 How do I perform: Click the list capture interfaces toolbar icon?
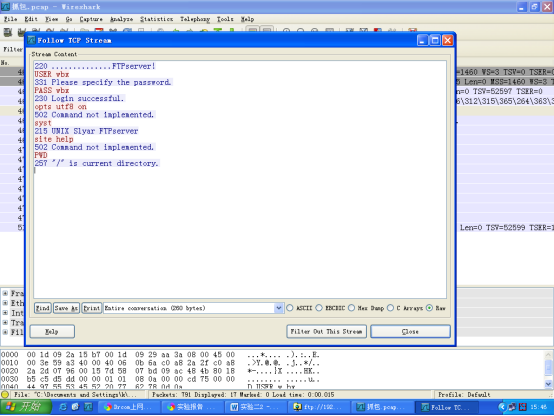(8, 33)
